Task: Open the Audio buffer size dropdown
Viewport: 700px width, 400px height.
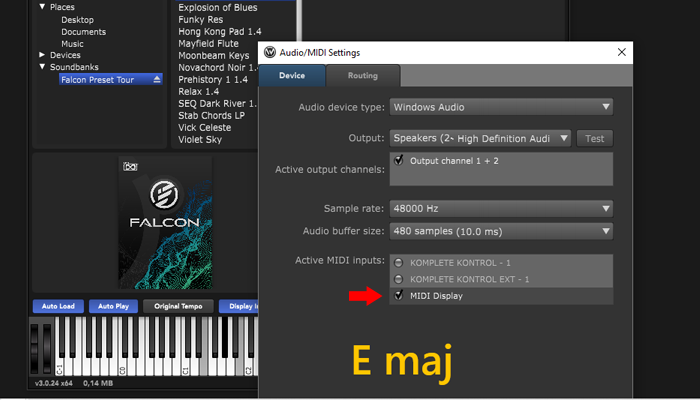Action: (x=501, y=231)
